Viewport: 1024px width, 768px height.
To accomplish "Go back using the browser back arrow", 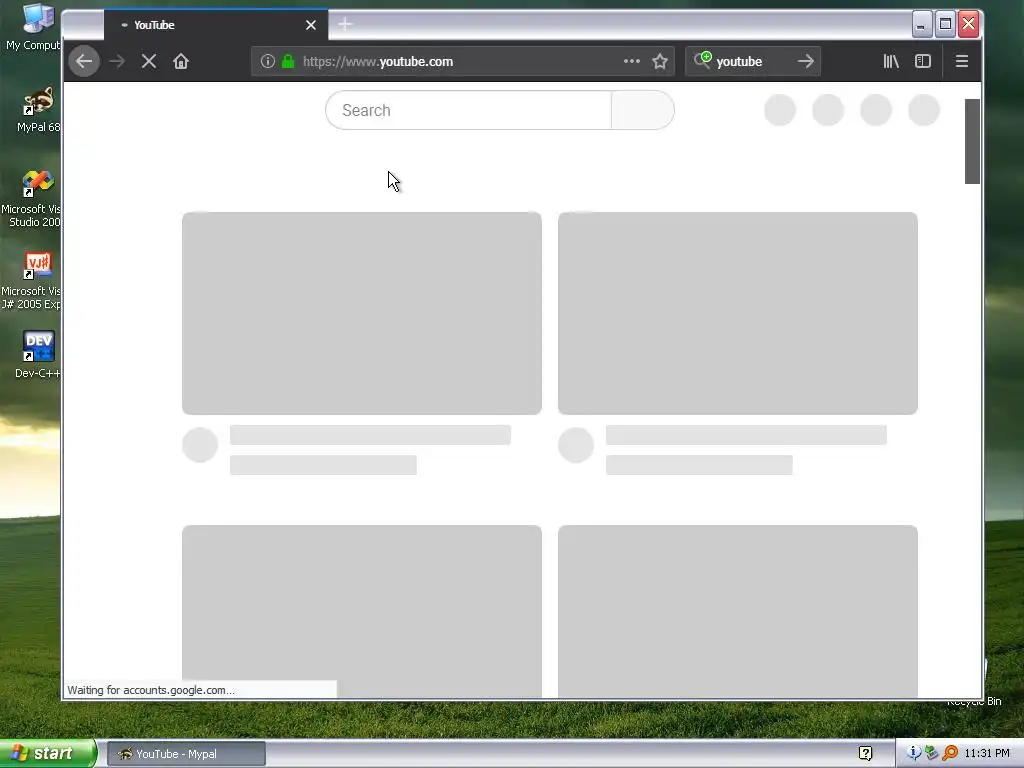I will click(x=84, y=61).
